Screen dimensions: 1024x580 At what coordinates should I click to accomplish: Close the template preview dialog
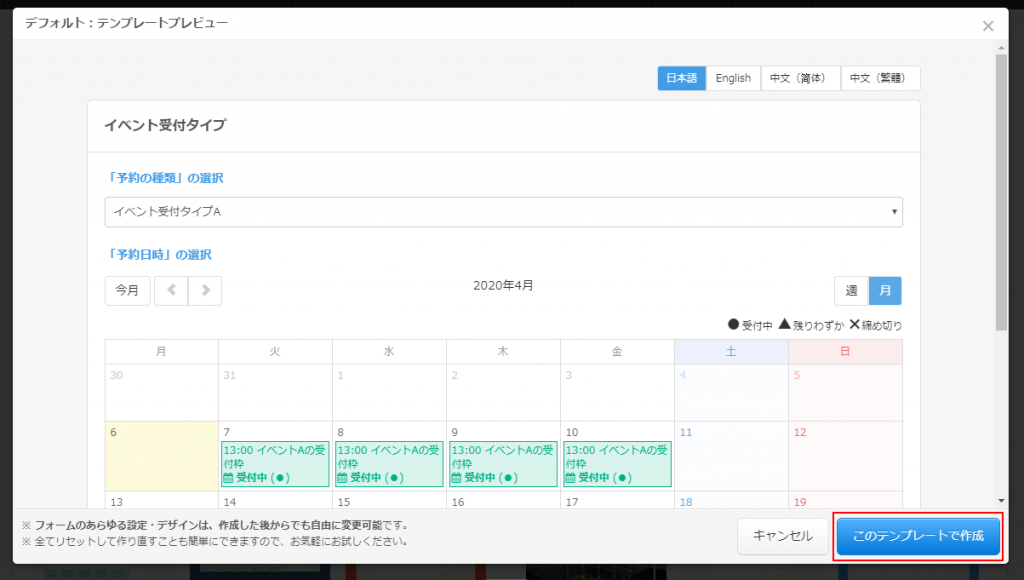pyautogui.click(x=988, y=26)
